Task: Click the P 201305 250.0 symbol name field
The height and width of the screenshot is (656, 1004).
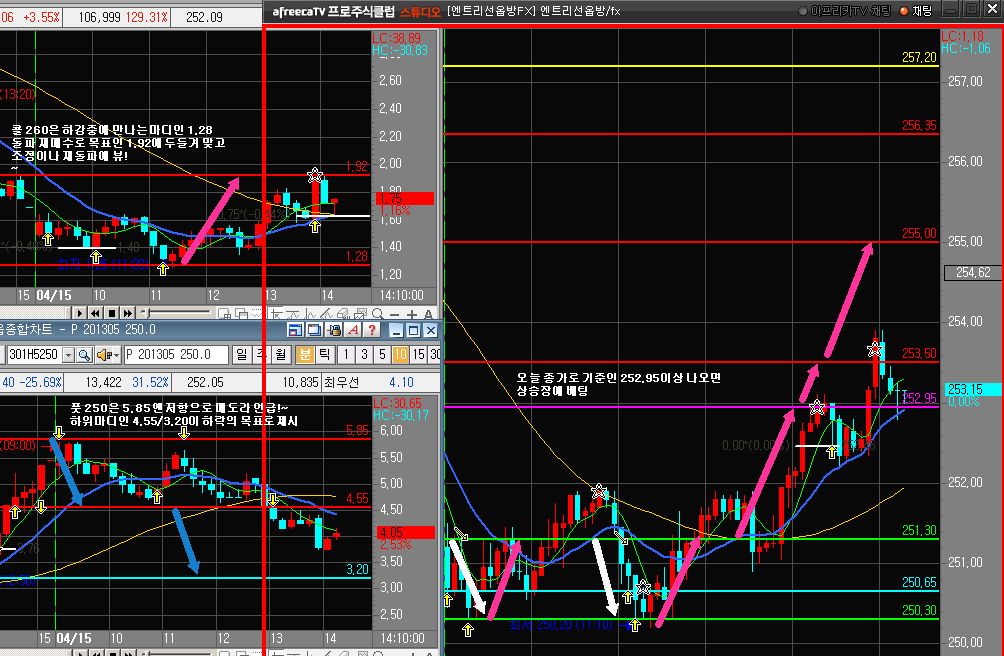Action: [x=175, y=355]
